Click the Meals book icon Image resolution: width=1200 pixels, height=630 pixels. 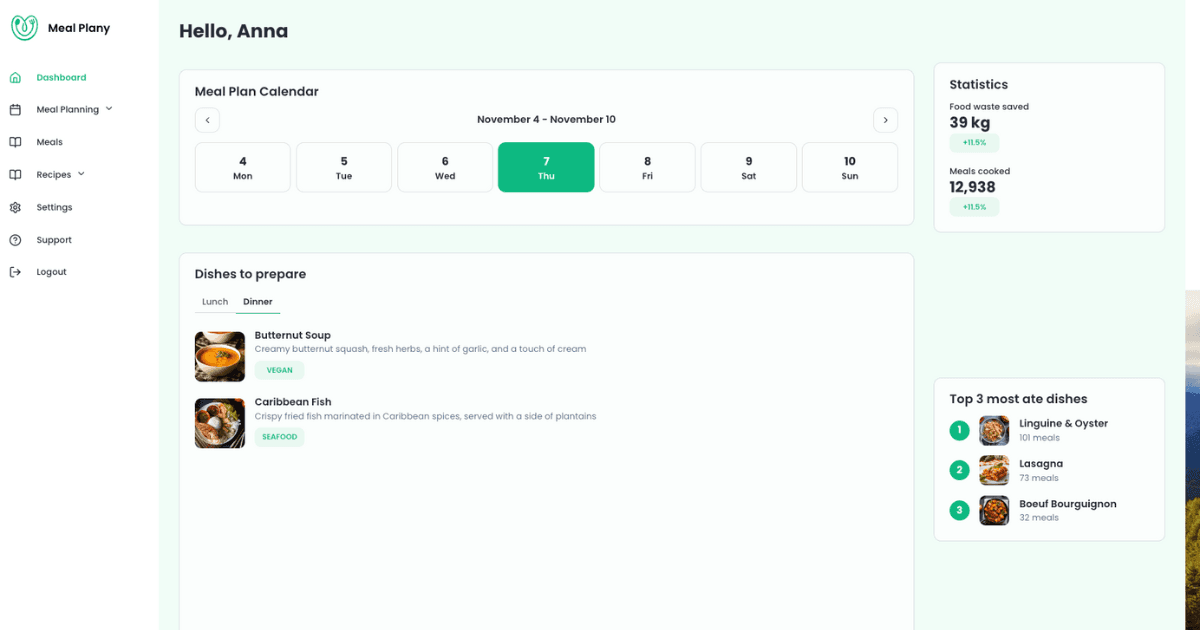click(15, 142)
